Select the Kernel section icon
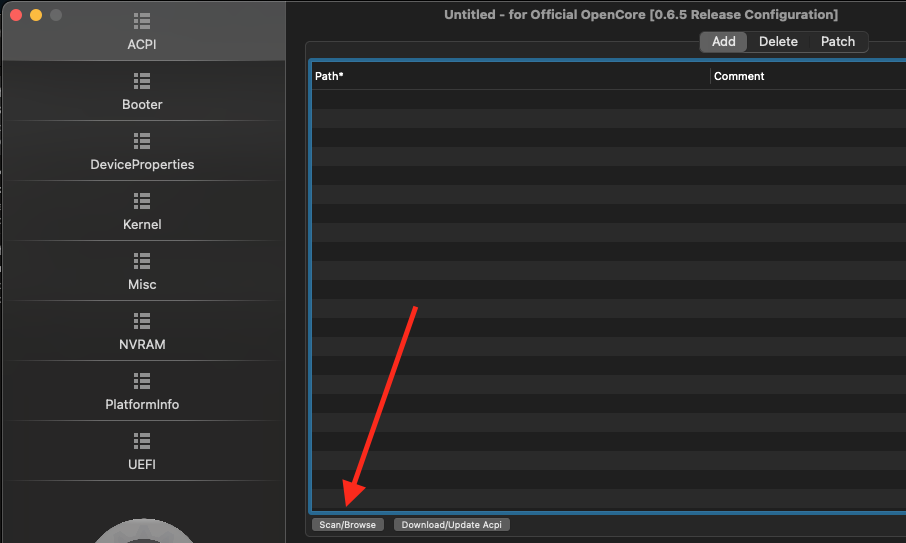This screenshot has height=543, width=906. tap(142, 201)
